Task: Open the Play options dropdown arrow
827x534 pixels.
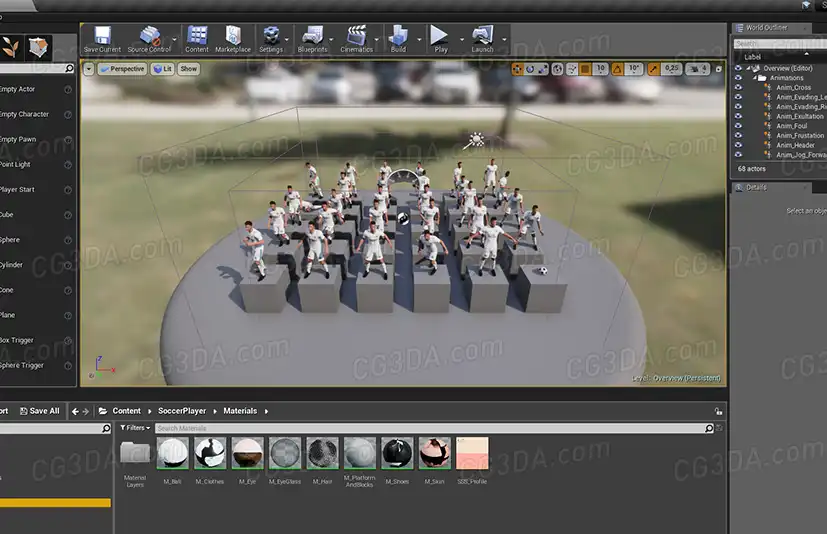Action: (x=462, y=40)
